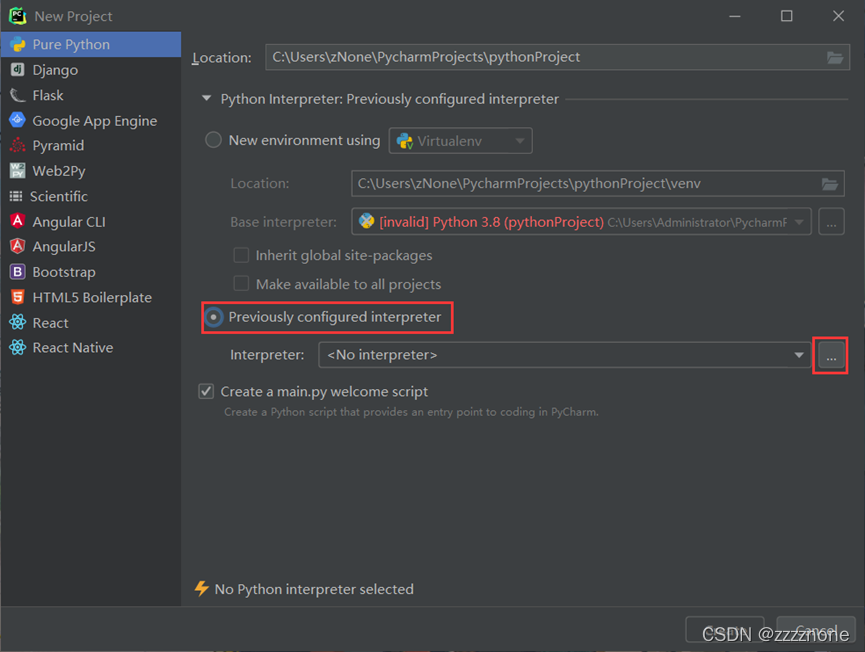The width and height of the screenshot is (865, 652).
Task: Click AngularJS label in list
Action: click(64, 247)
